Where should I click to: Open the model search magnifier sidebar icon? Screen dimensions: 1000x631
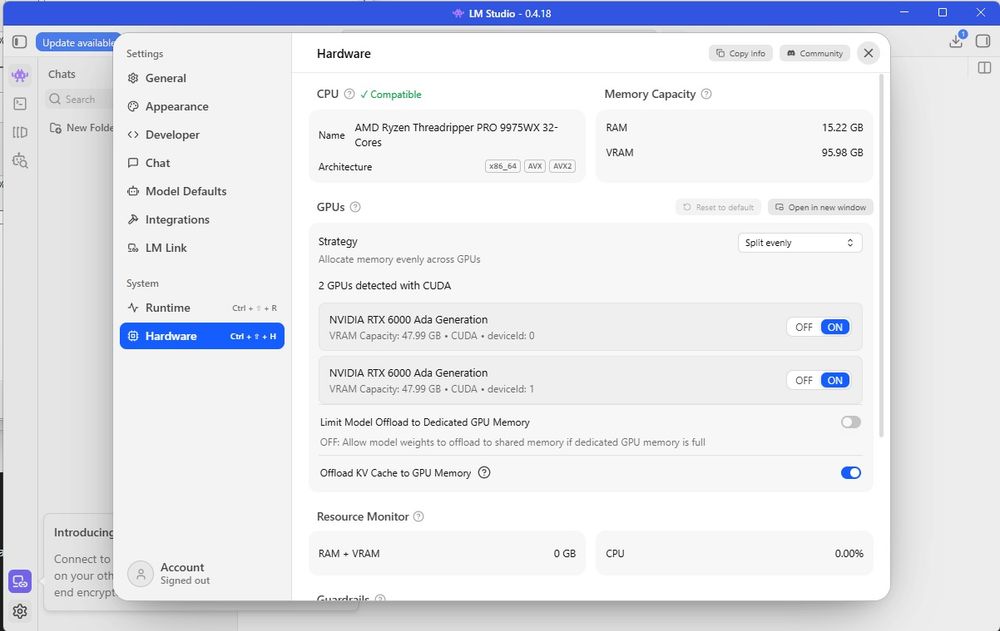coord(20,160)
